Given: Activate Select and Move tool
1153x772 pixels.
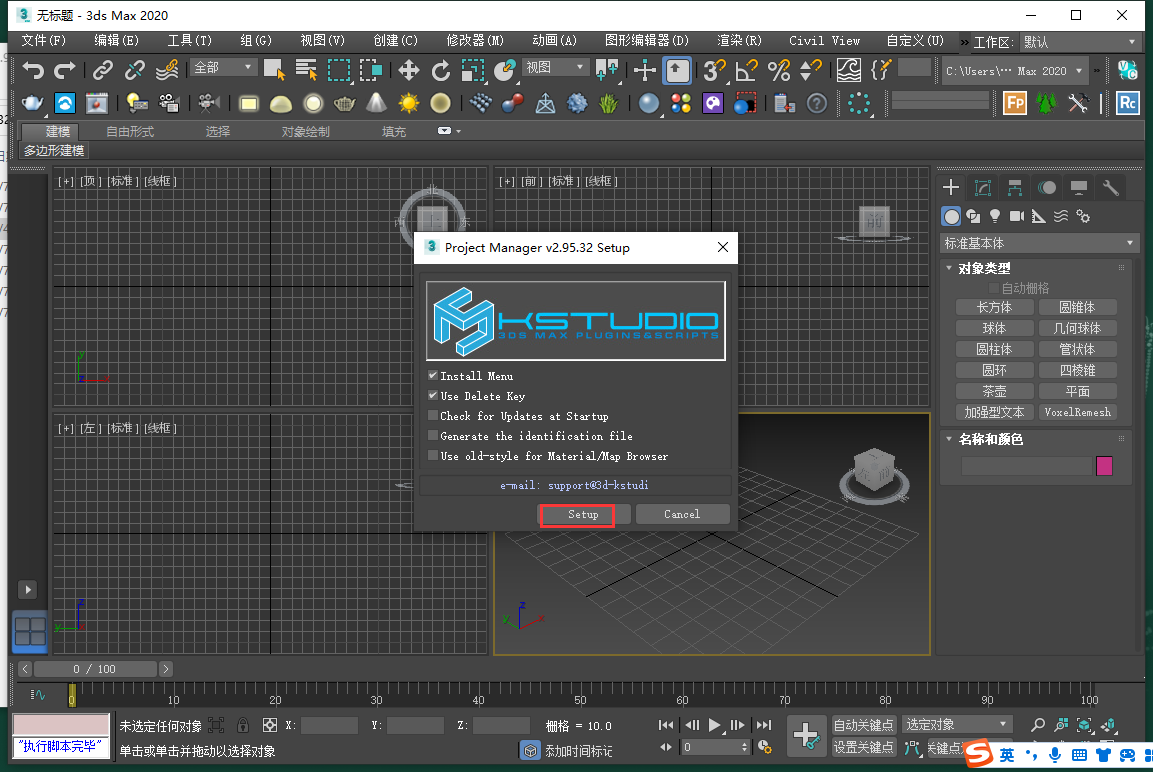Looking at the screenshot, I should [x=408, y=71].
